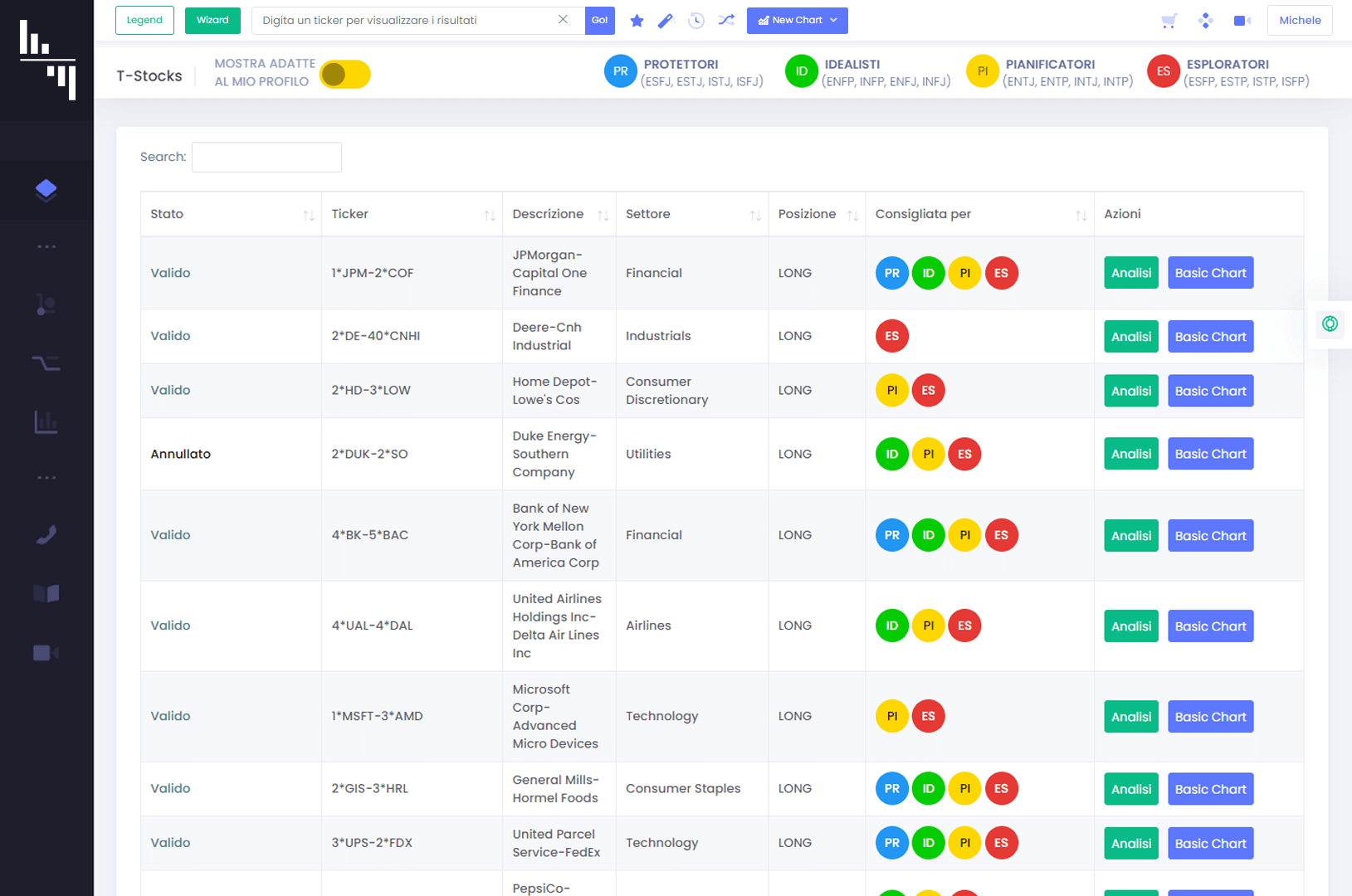Click the yellow PI badge in Home Depot row
The height and width of the screenshot is (896, 1352).
tap(892, 391)
